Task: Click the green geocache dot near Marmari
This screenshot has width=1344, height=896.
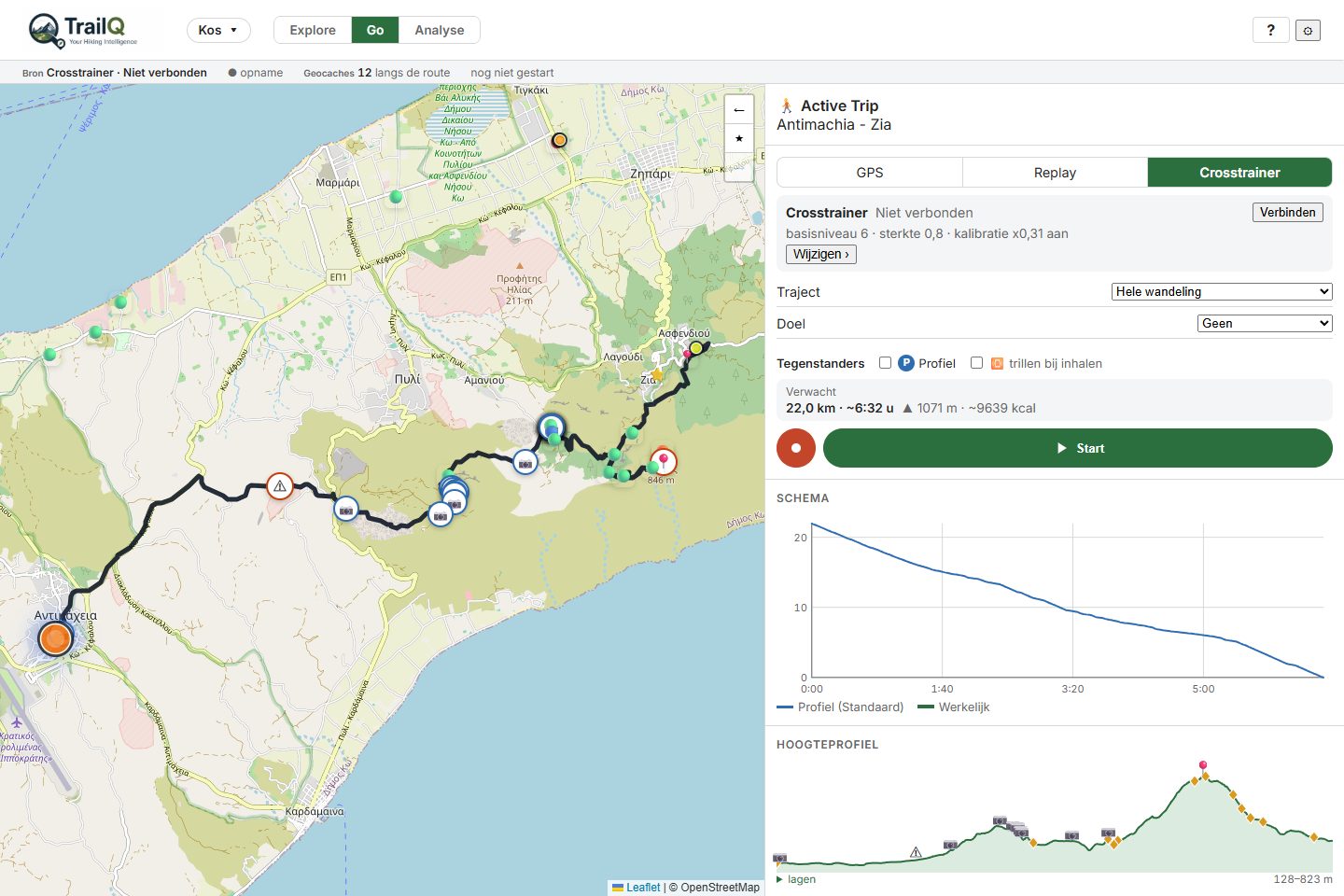Action: [396, 196]
